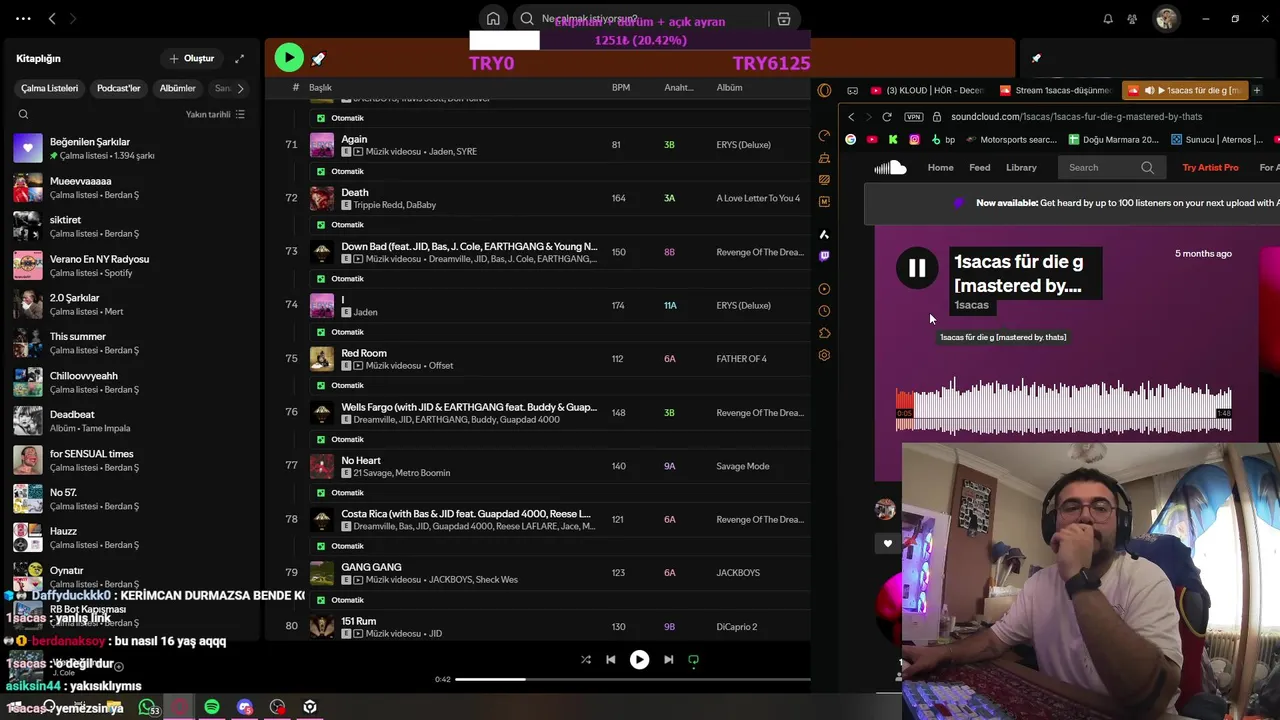Open the SoundCloud Home menu item
Viewport: 1280px width, 720px height.
click(x=940, y=168)
